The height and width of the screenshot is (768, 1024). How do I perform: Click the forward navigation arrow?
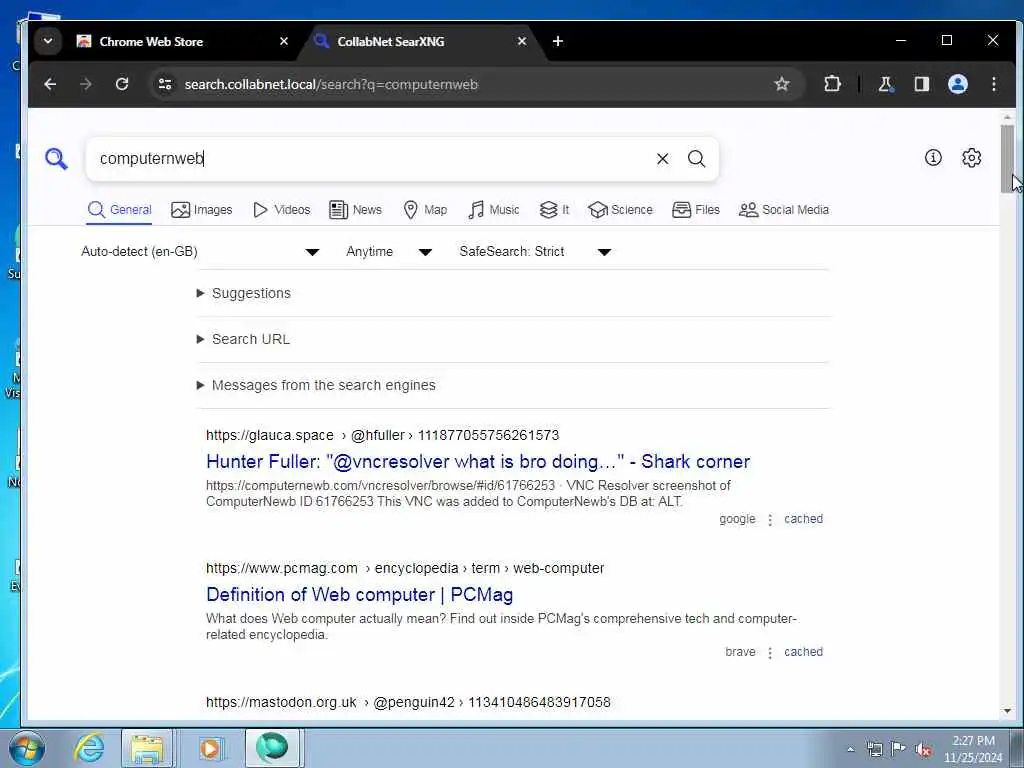pos(86,84)
